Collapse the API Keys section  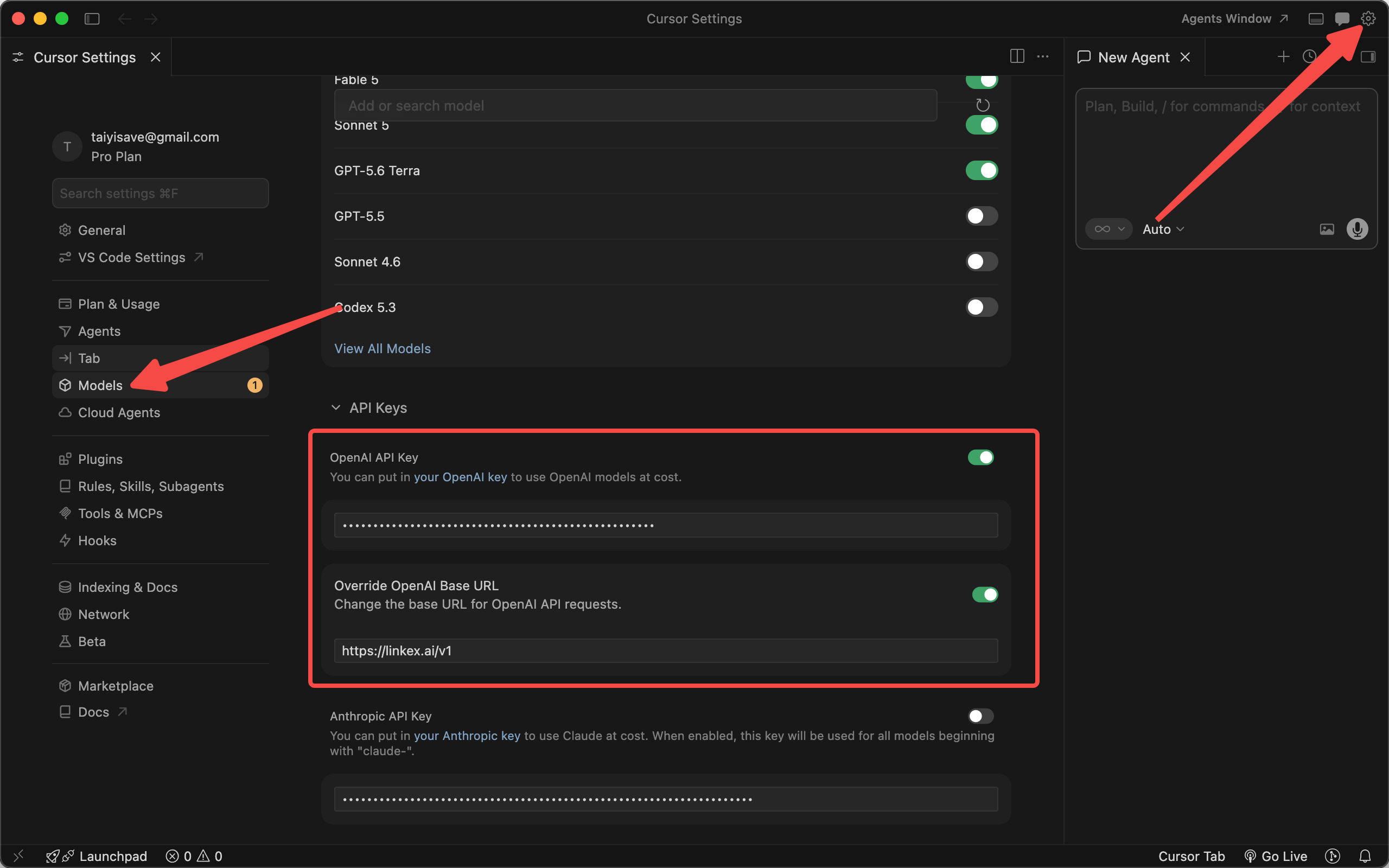(369, 407)
